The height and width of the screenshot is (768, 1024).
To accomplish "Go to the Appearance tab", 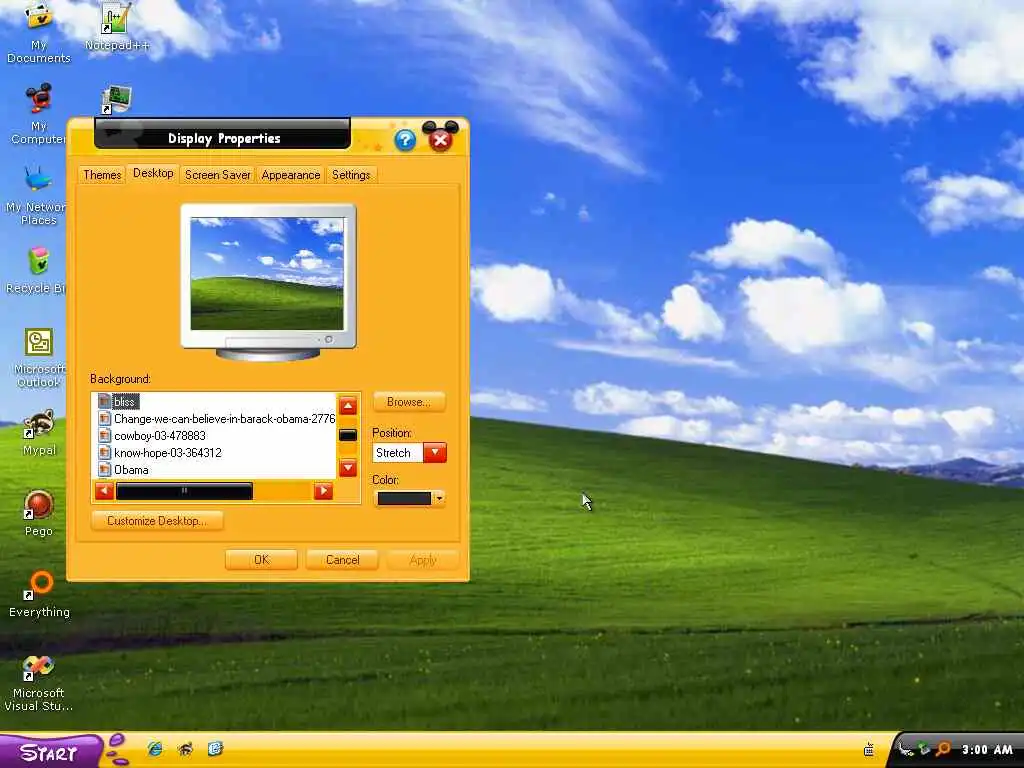I will [291, 175].
